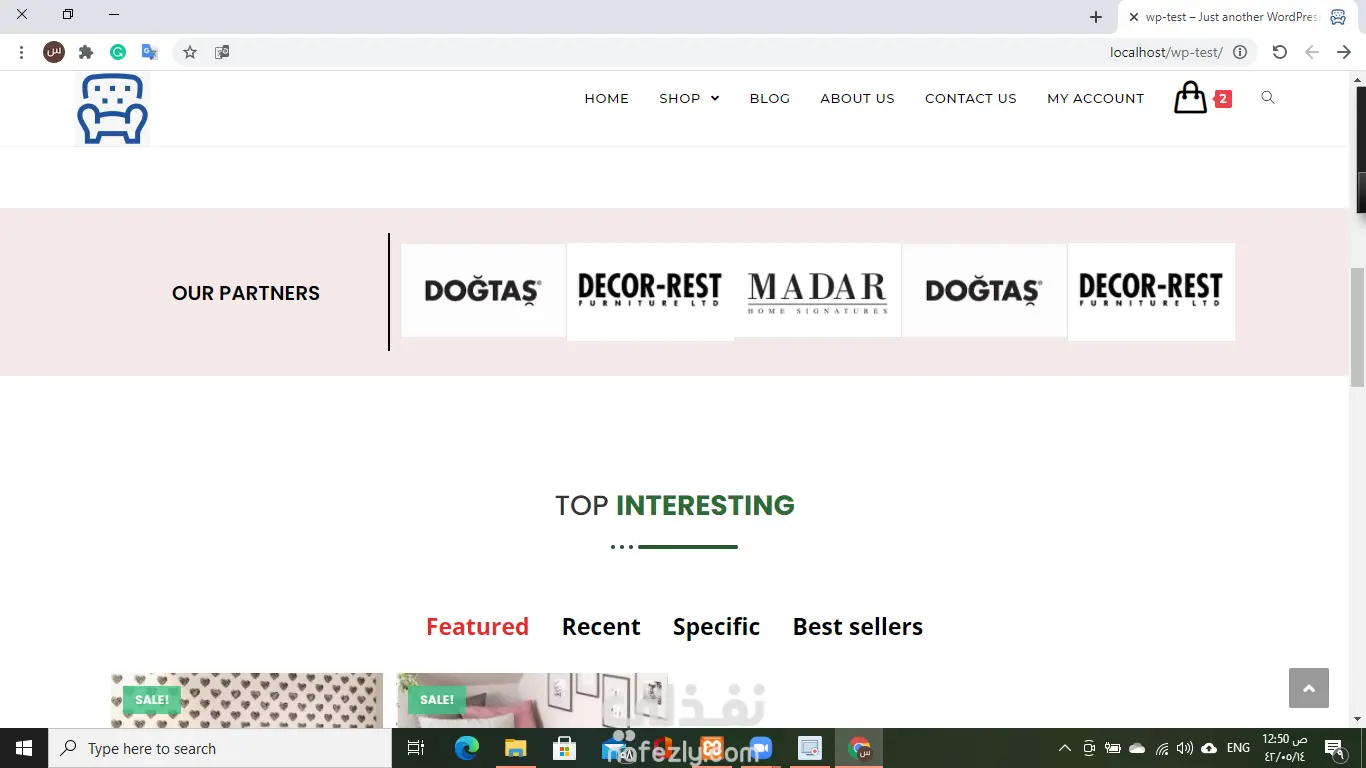Screen dimensions: 1366x768
Task: Open the Extensions puzzle icon
Action: tap(86, 52)
